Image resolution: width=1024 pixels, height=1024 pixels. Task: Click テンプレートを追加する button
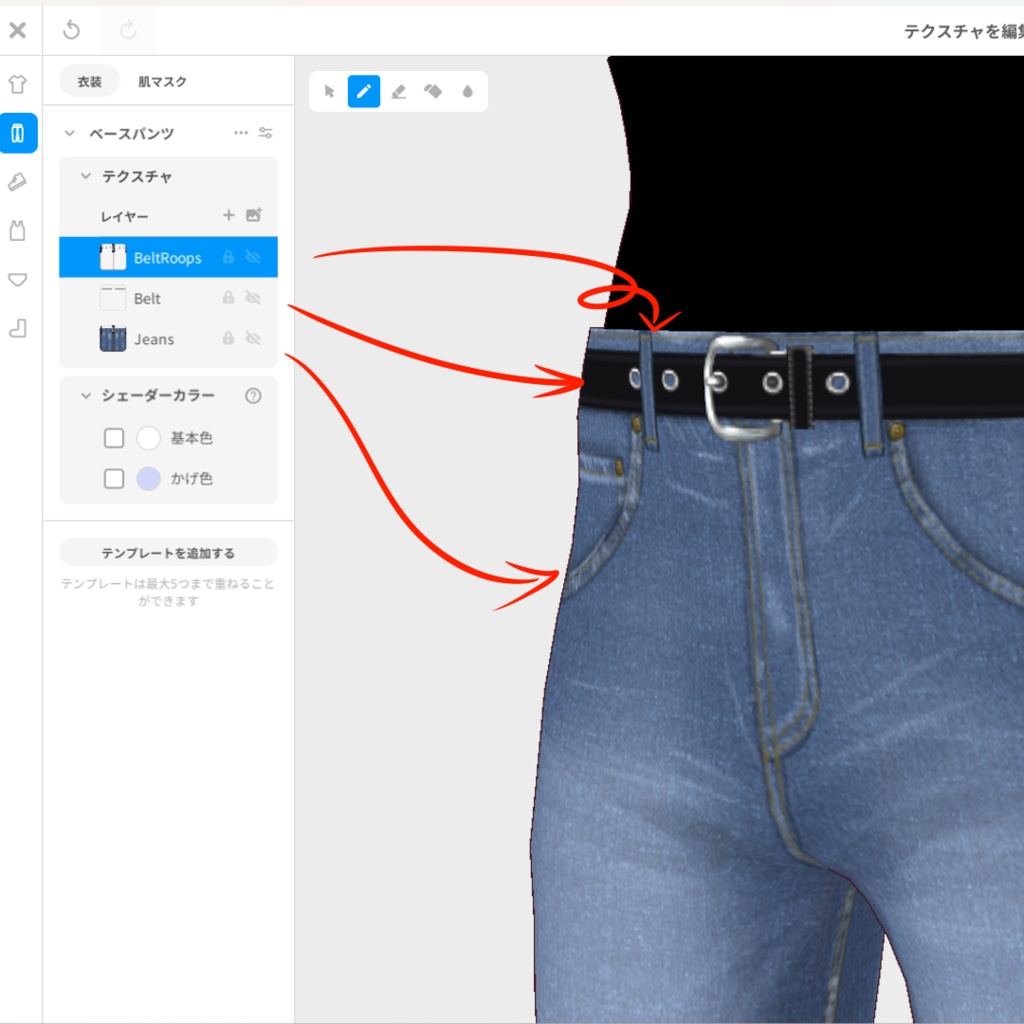168,552
